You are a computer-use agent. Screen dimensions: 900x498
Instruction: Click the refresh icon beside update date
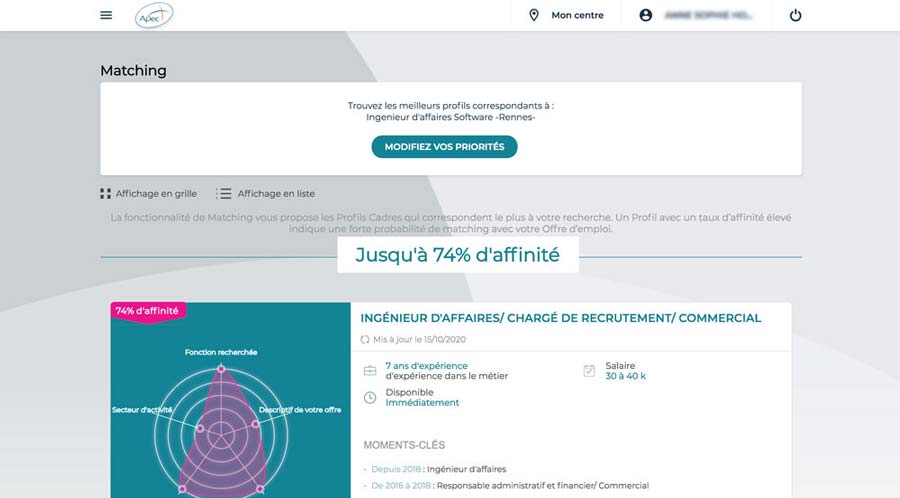(x=364, y=340)
